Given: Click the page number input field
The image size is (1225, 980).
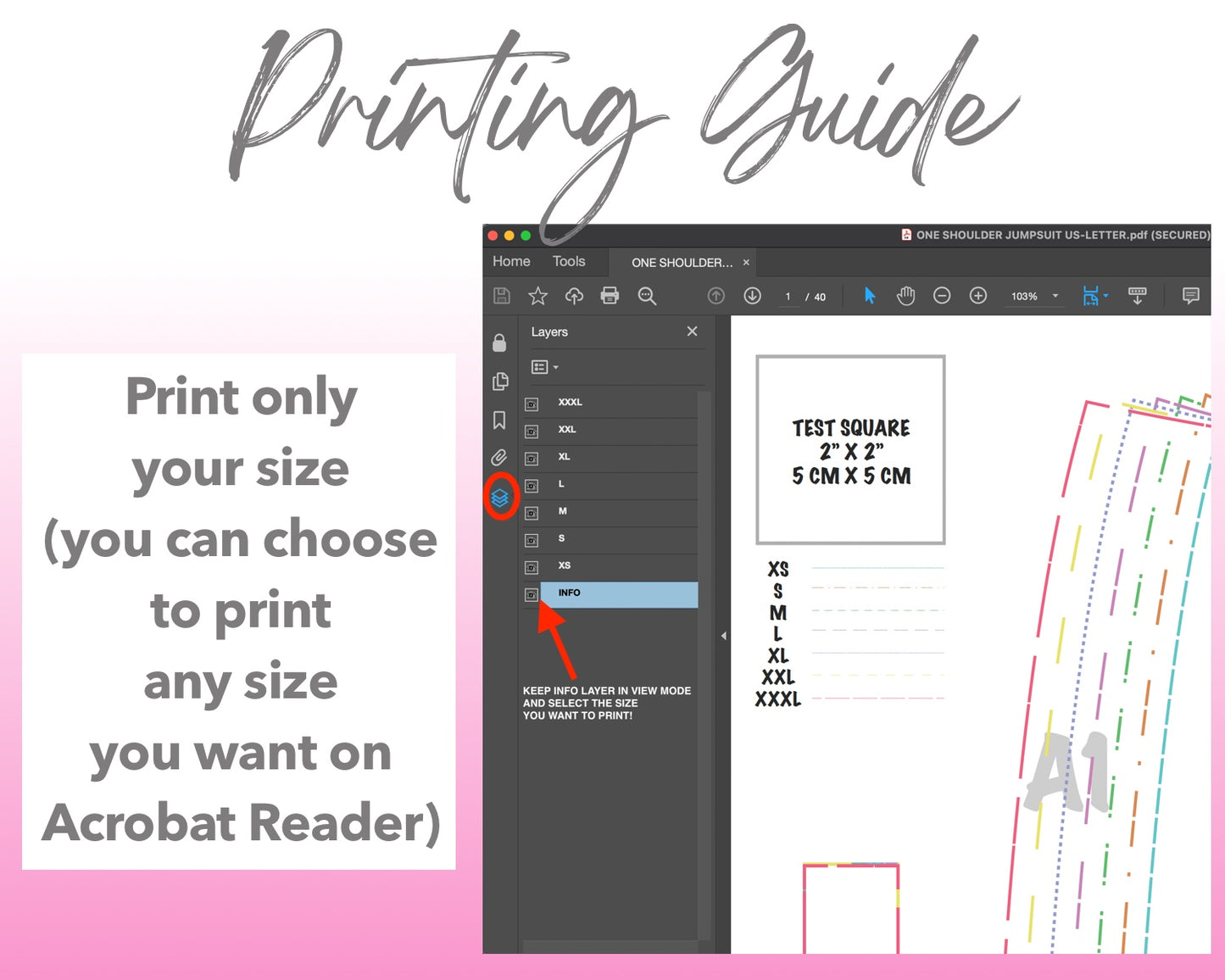Looking at the screenshot, I should coord(788,297).
